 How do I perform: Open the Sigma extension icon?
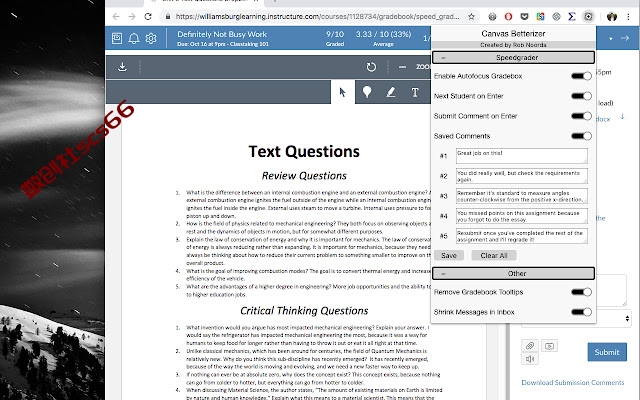[x=572, y=16]
